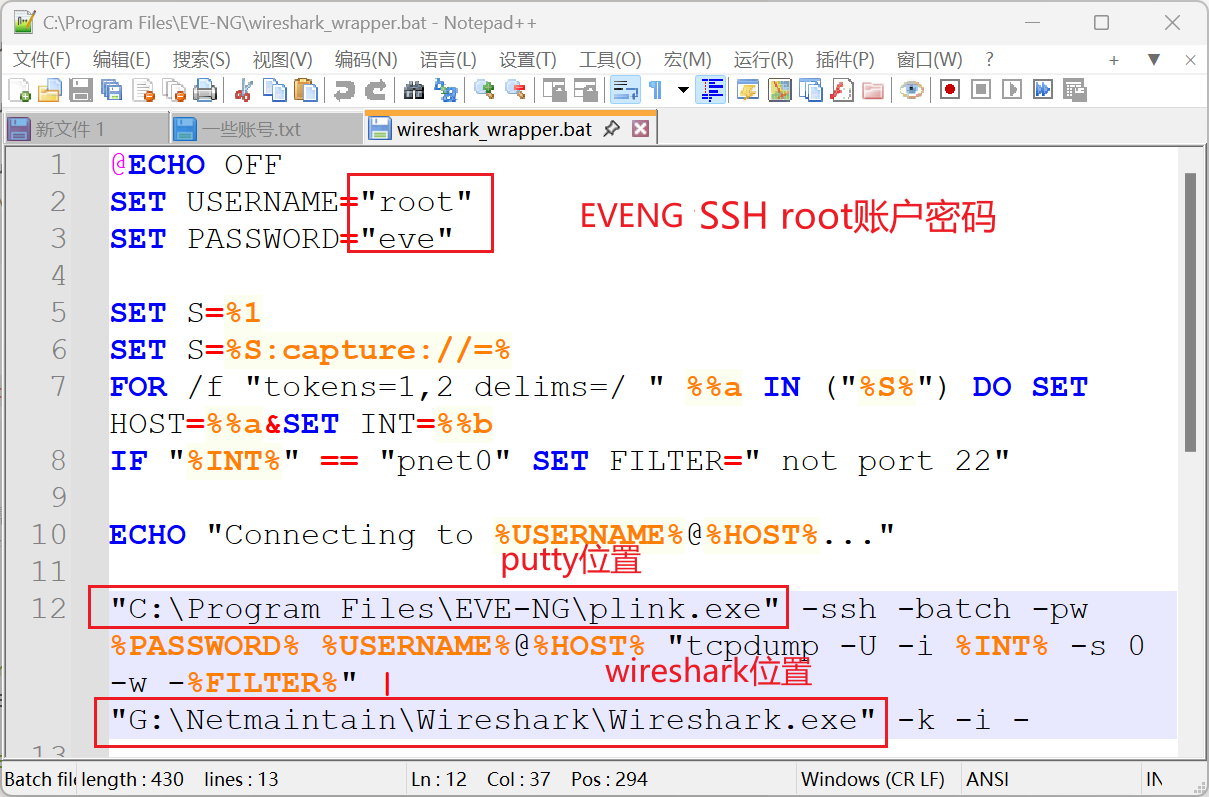Screen dimensions: 1209x797
Task: Open the 搜索(S) menu
Action: tap(201, 59)
